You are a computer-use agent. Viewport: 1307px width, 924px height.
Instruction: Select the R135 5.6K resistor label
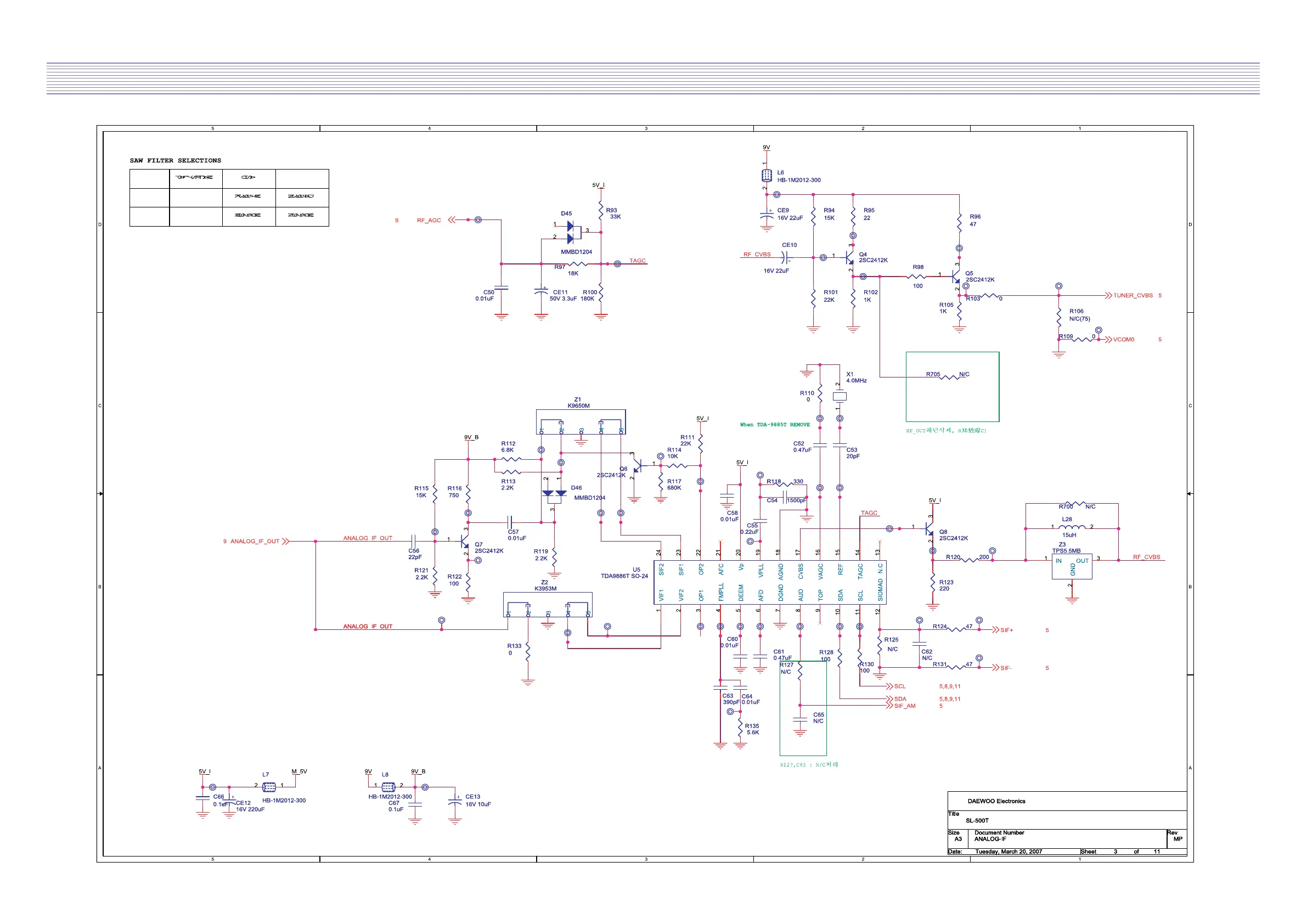pos(752,729)
